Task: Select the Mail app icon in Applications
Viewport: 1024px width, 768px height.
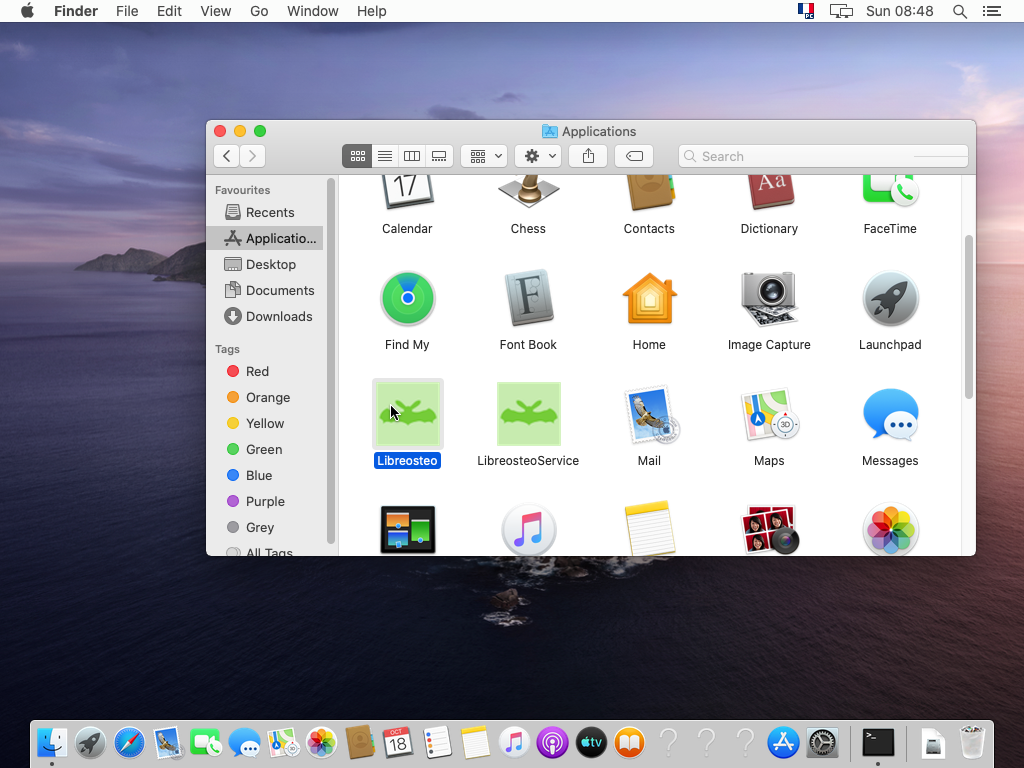Action: 651,414
